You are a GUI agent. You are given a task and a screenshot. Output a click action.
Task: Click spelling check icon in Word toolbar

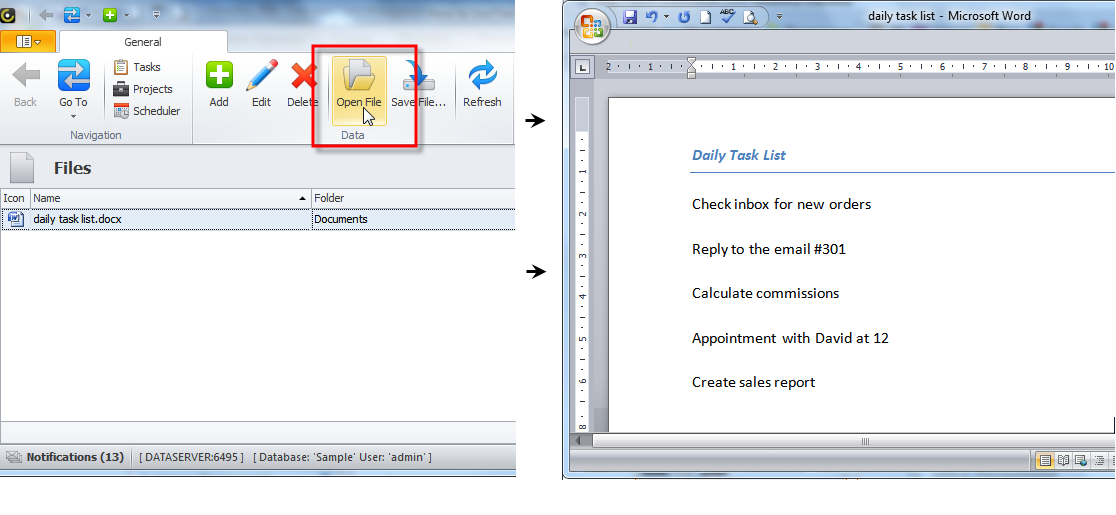click(728, 17)
